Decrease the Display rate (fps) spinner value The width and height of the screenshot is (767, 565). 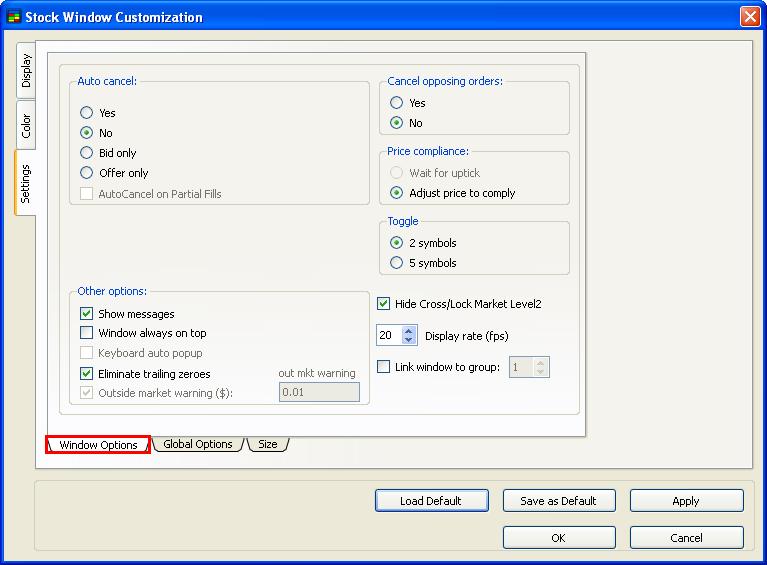408,341
